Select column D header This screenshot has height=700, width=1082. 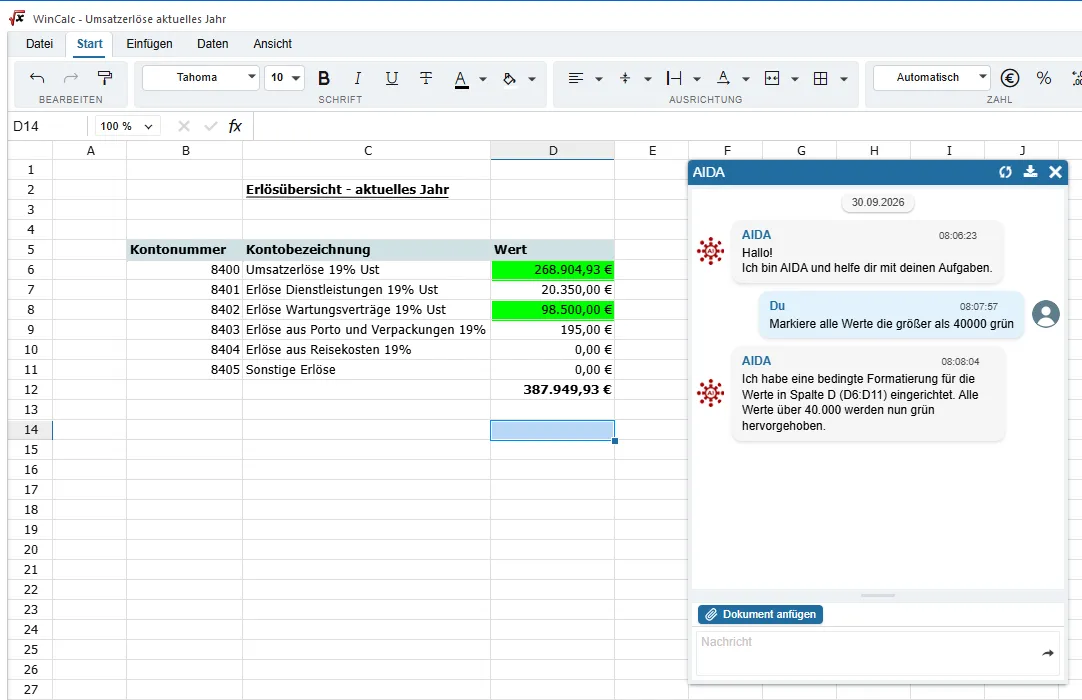(553, 150)
